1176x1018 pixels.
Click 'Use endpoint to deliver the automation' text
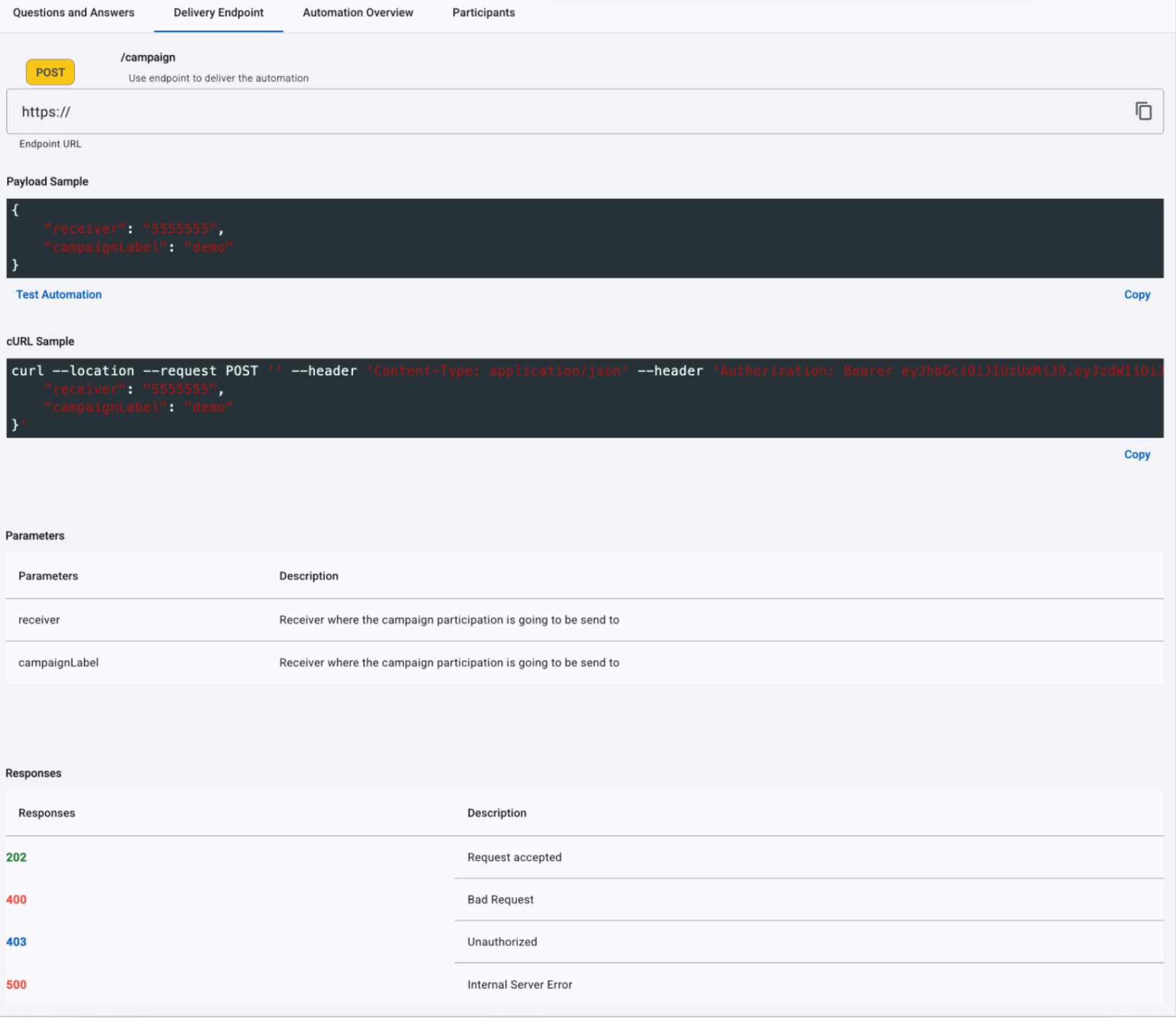coord(219,78)
